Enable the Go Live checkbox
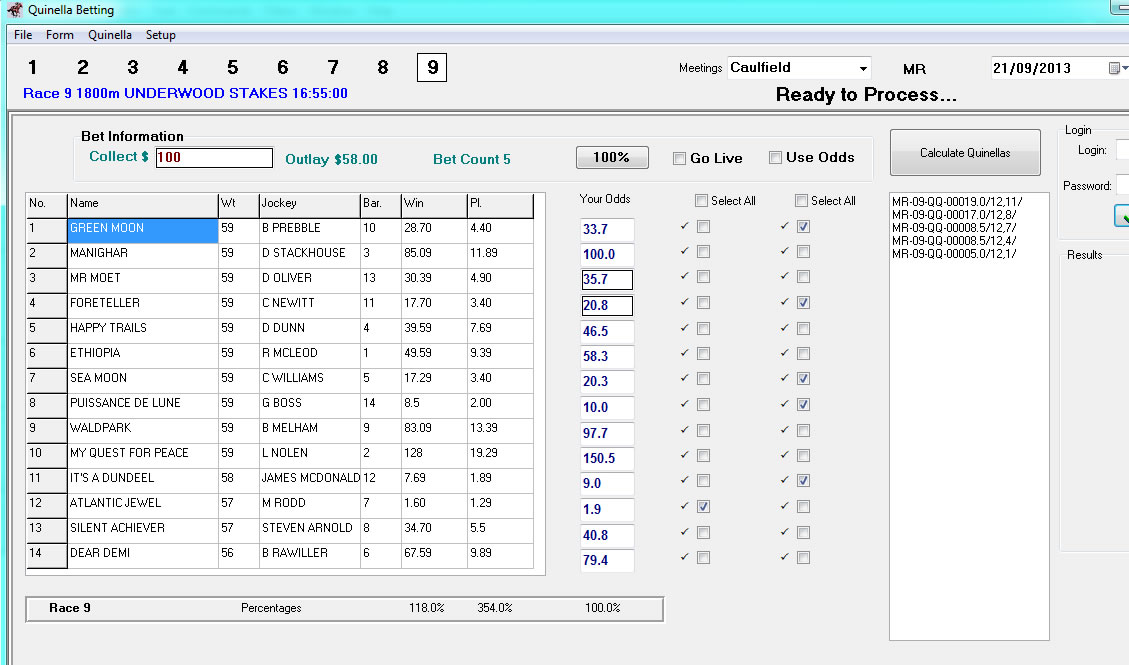Image resolution: width=1129 pixels, height=665 pixels. tap(680, 158)
